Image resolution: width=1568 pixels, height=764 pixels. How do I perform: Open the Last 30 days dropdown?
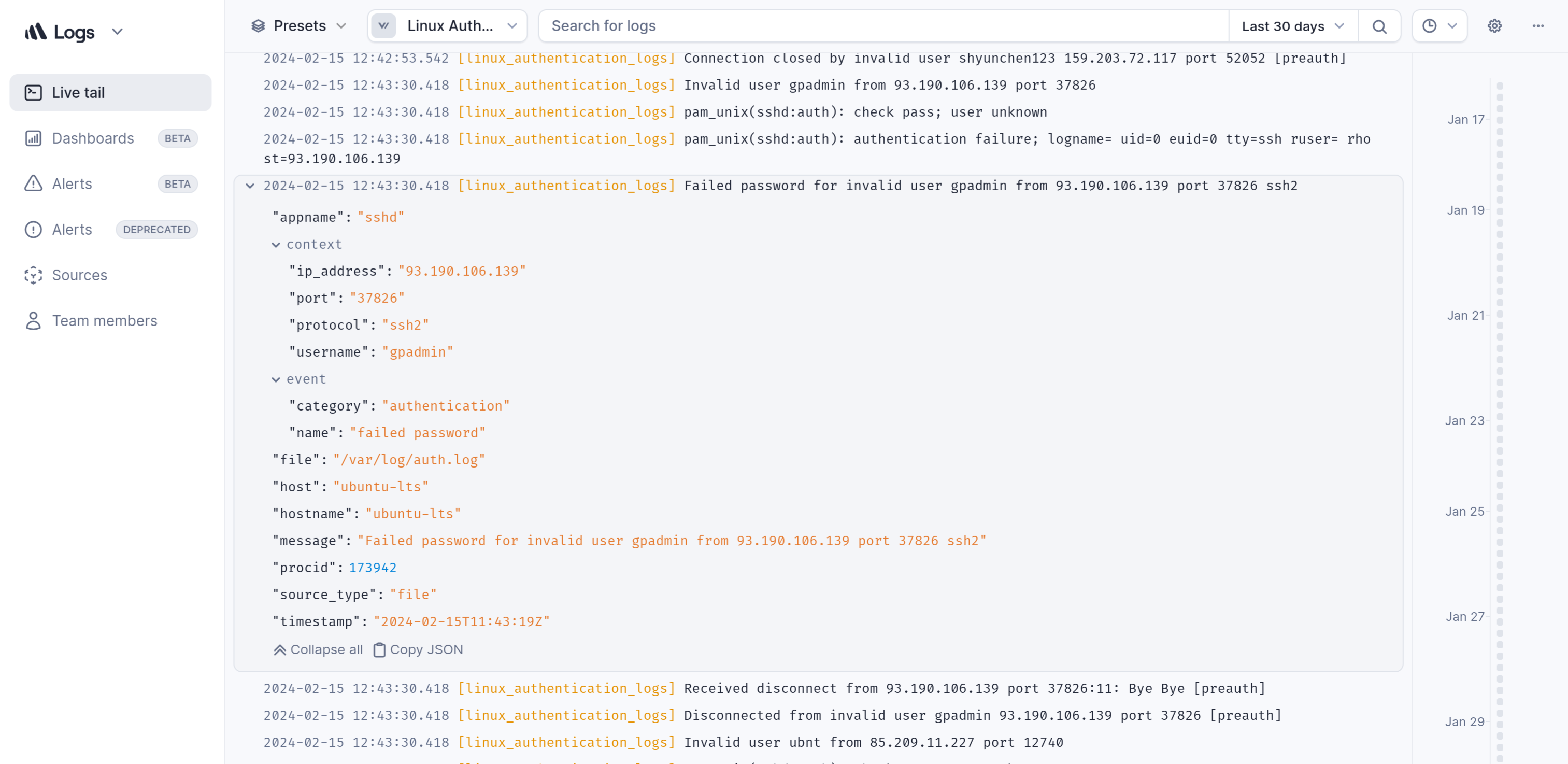click(x=1292, y=26)
